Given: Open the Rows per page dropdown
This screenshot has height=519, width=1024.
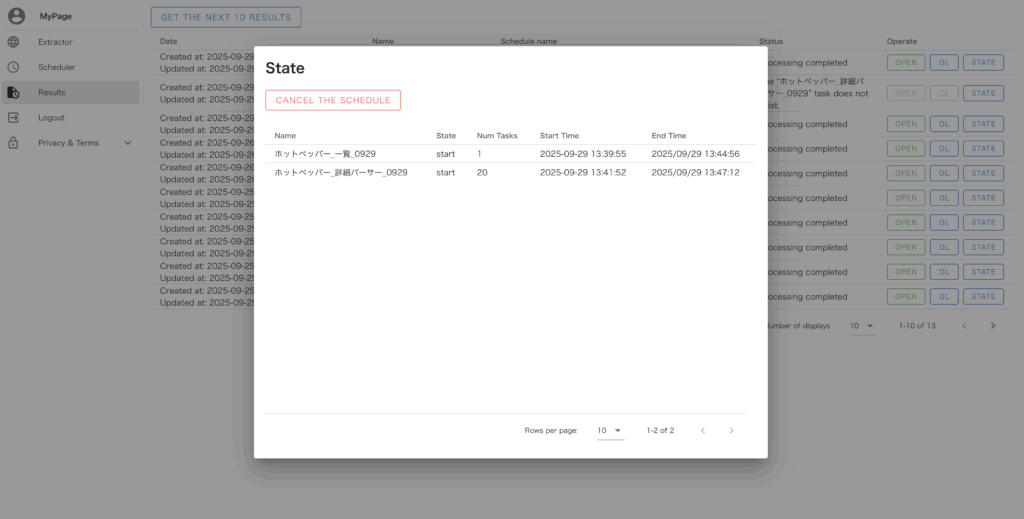Looking at the screenshot, I should tap(610, 431).
